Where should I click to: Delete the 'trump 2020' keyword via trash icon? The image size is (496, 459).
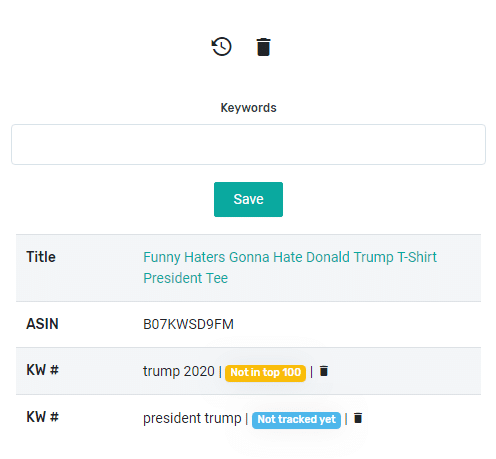pyautogui.click(x=324, y=371)
